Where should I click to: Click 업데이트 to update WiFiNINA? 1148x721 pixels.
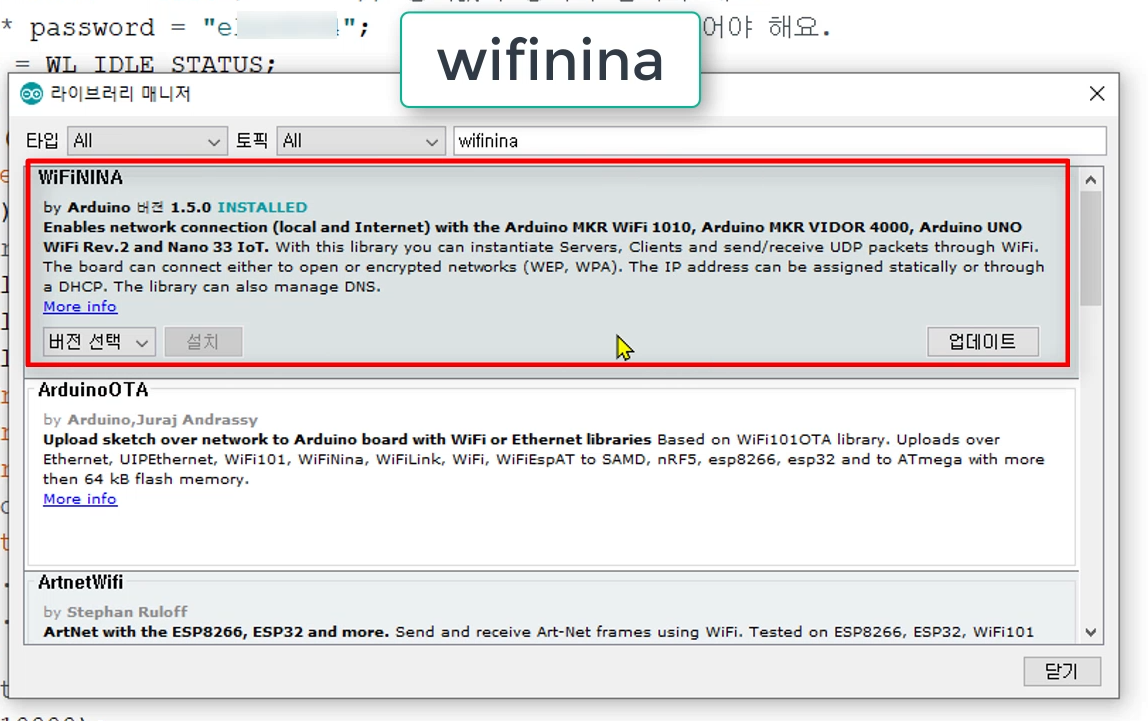(983, 342)
